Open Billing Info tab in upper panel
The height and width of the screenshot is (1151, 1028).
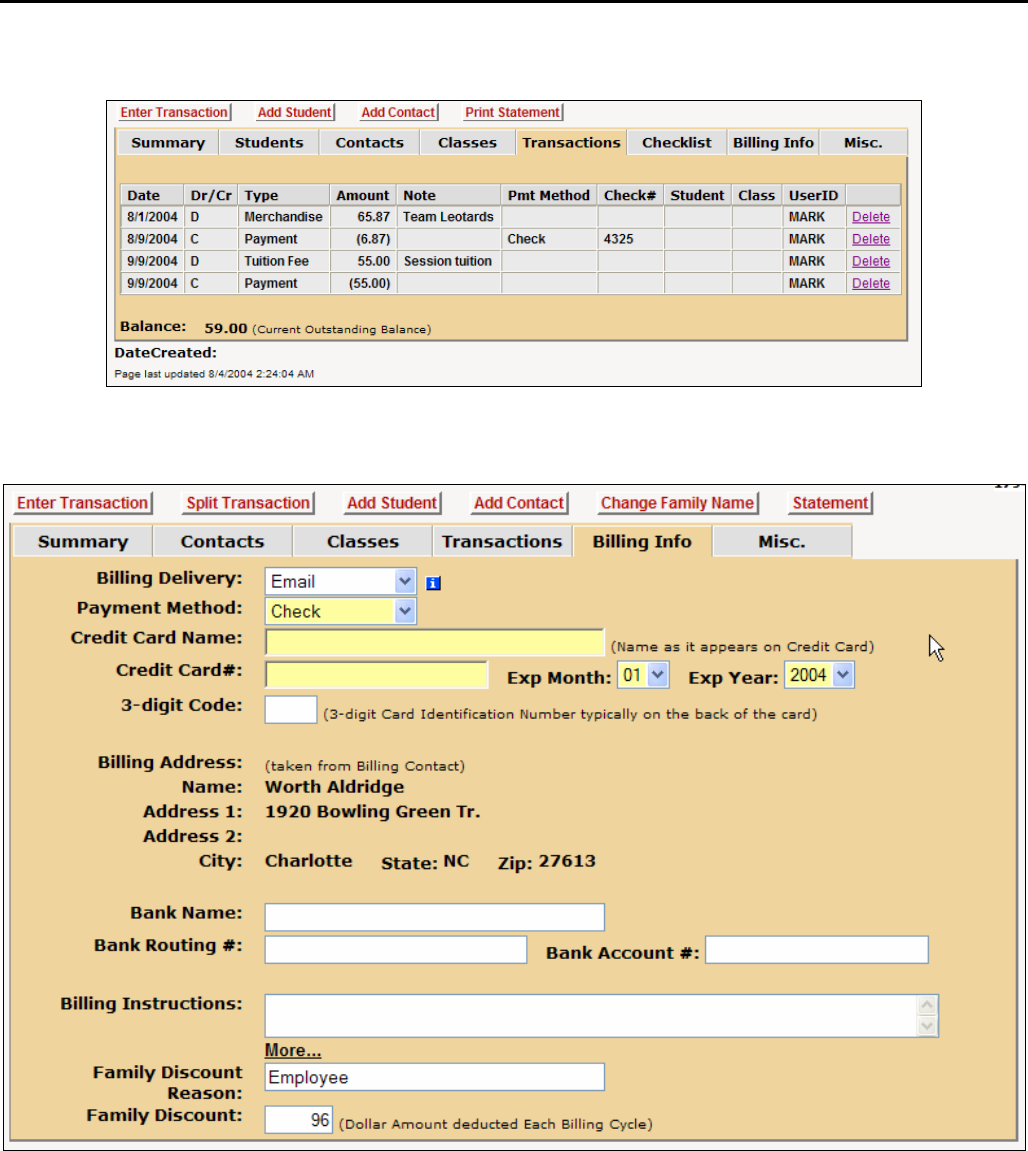(x=773, y=142)
